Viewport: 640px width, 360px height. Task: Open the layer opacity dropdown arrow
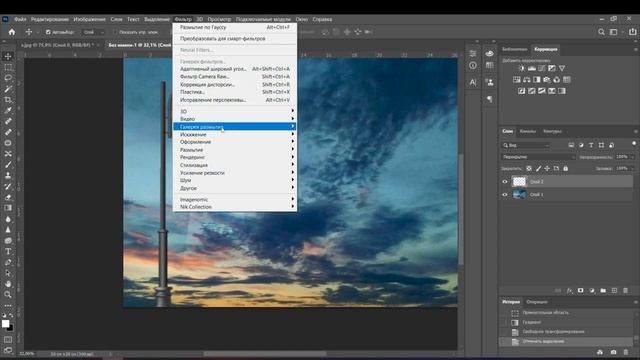click(632, 157)
